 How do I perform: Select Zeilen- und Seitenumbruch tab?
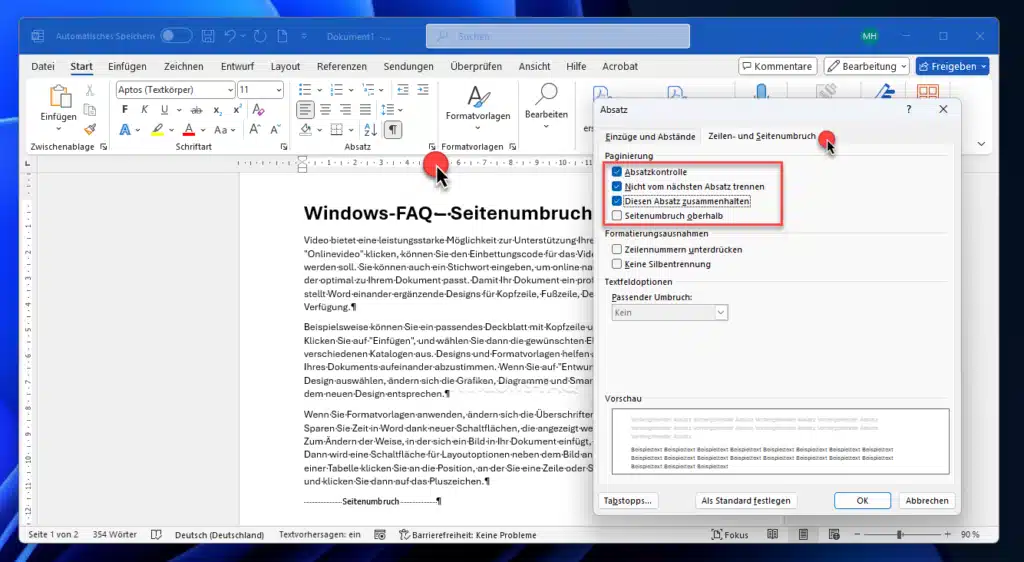click(x=761, y=136)
